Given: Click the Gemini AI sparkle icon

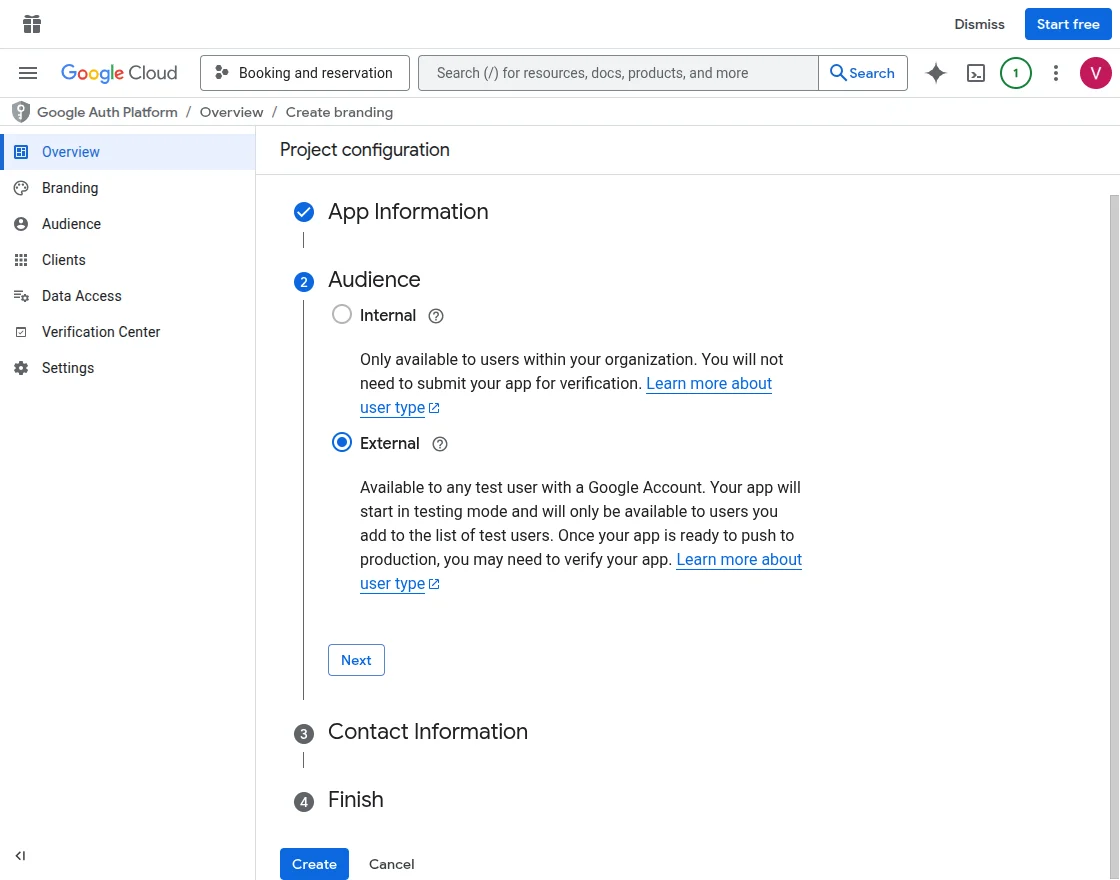Looking at the screenshot, I should 936,73.
